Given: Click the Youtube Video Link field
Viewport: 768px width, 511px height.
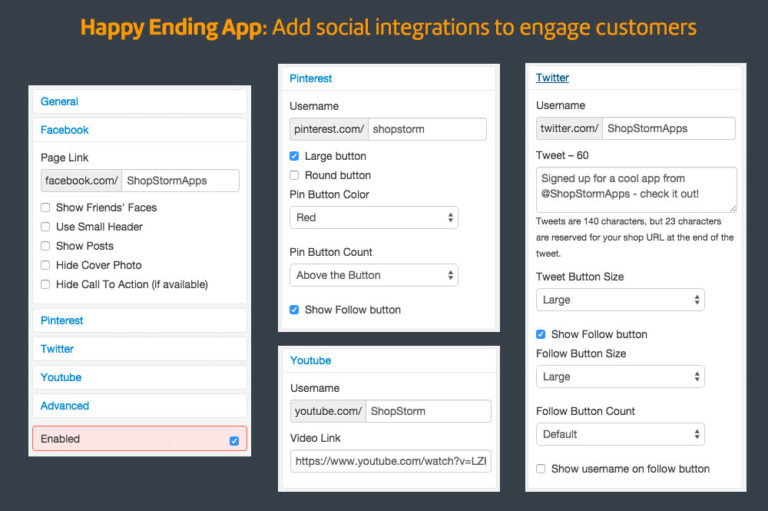Looking at the screenshot, I should coord(390,461).
